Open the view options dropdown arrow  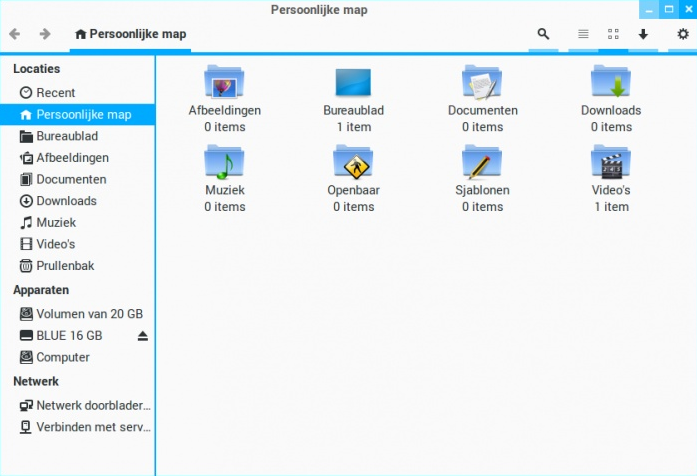click(x=643, y=34)
